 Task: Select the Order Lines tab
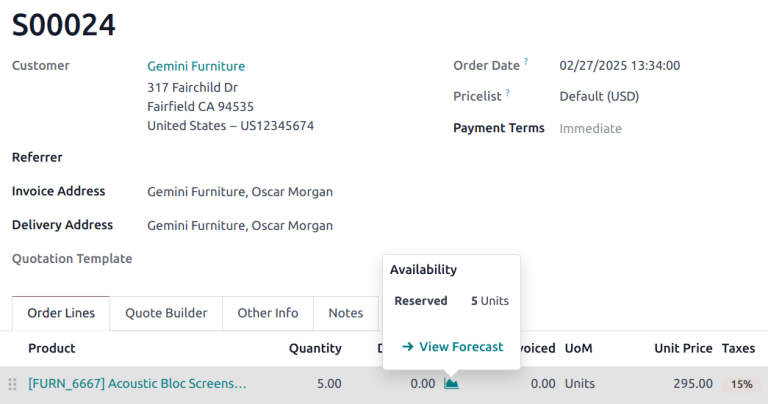point(61,313)
